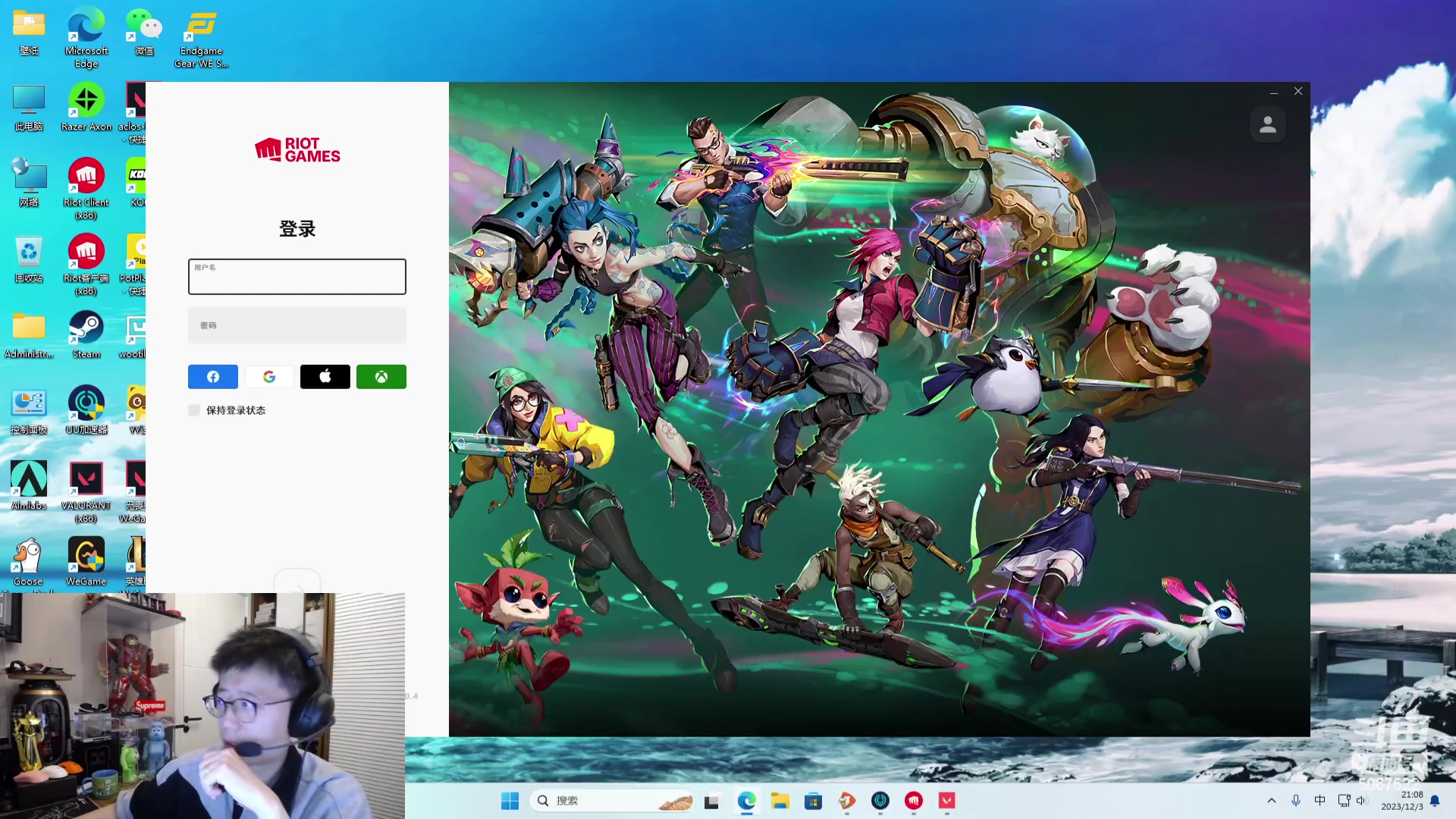Screen dimensions: 1456x819
Task: Click the taskbar search box
Action: click(613, 801)
